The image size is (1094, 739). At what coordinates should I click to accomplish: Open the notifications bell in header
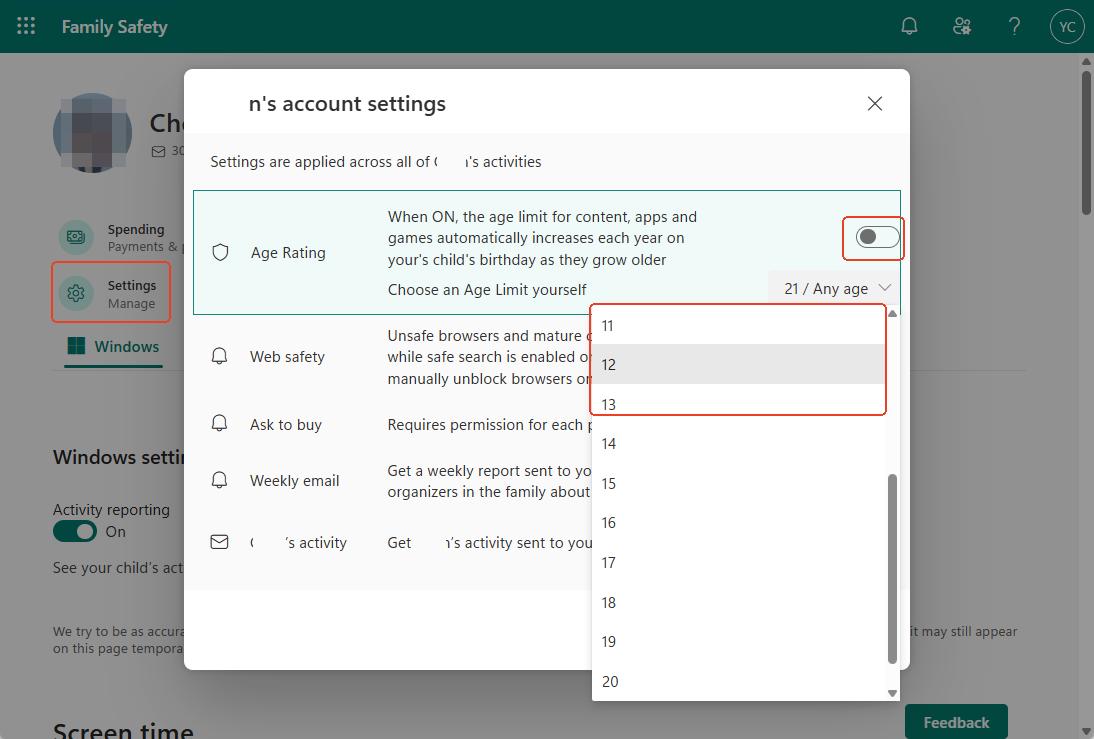tap(909, 27)
